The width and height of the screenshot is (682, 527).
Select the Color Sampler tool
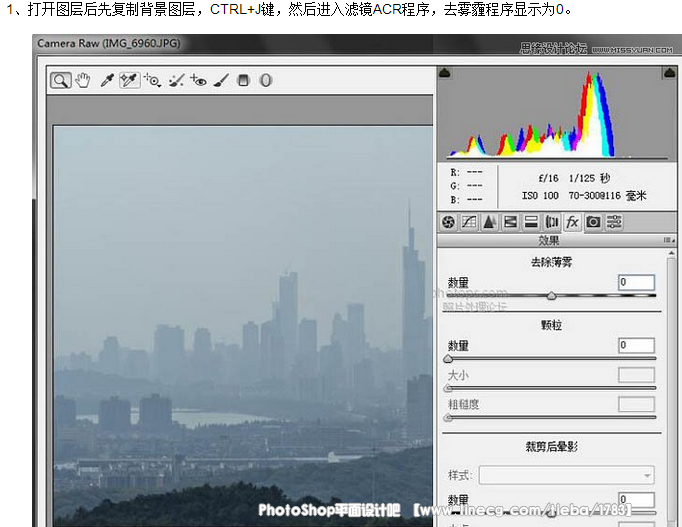tap(129, 80)
